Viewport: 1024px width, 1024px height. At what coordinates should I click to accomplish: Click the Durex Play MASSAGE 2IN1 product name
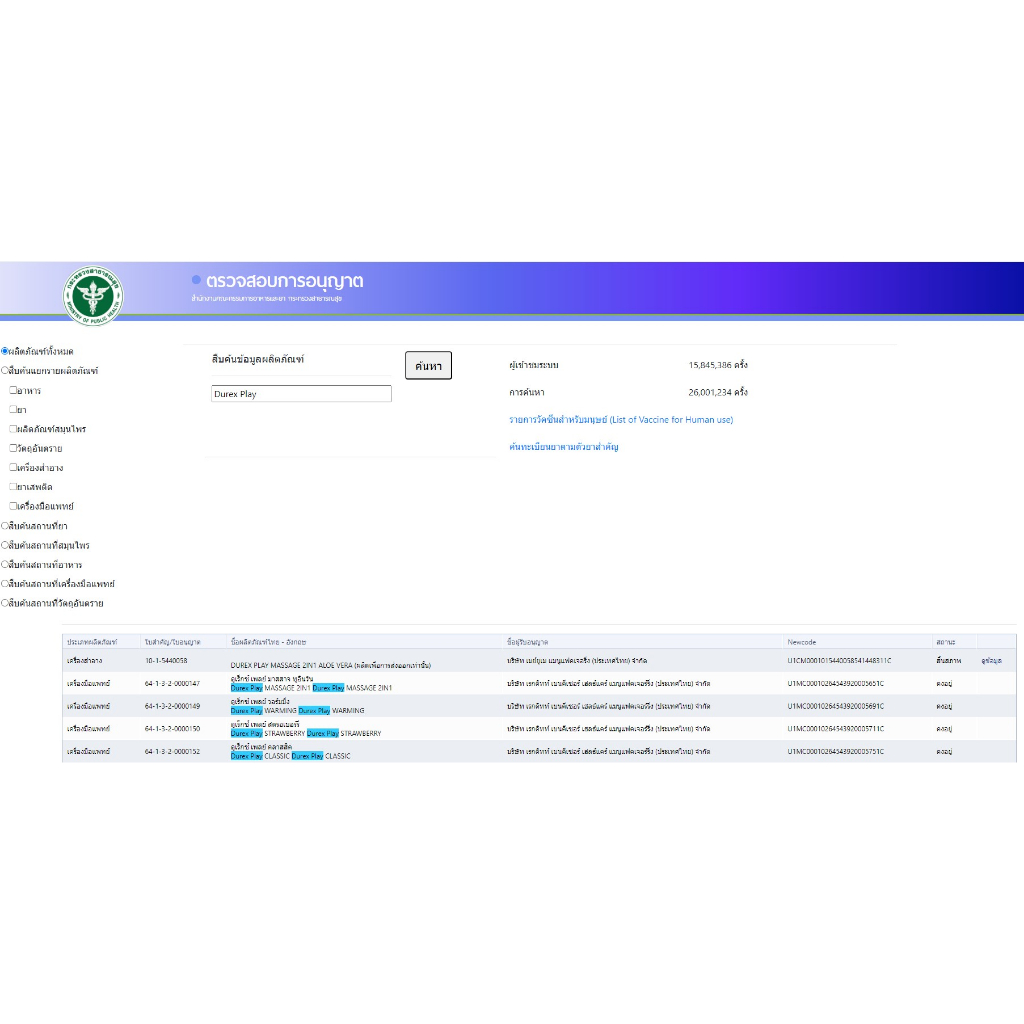[x=312, y=688]
